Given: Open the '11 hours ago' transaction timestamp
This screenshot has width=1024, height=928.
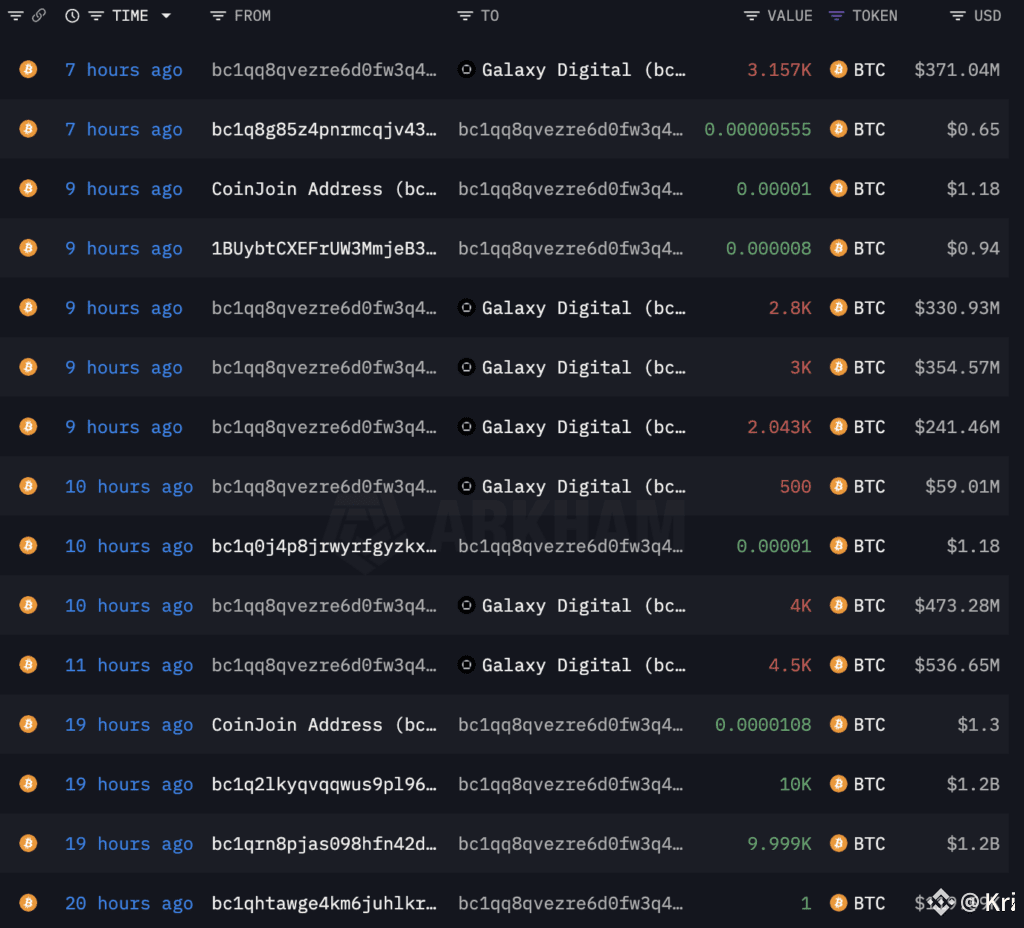Looking at the screenshot, I should [x=129, y=665].
